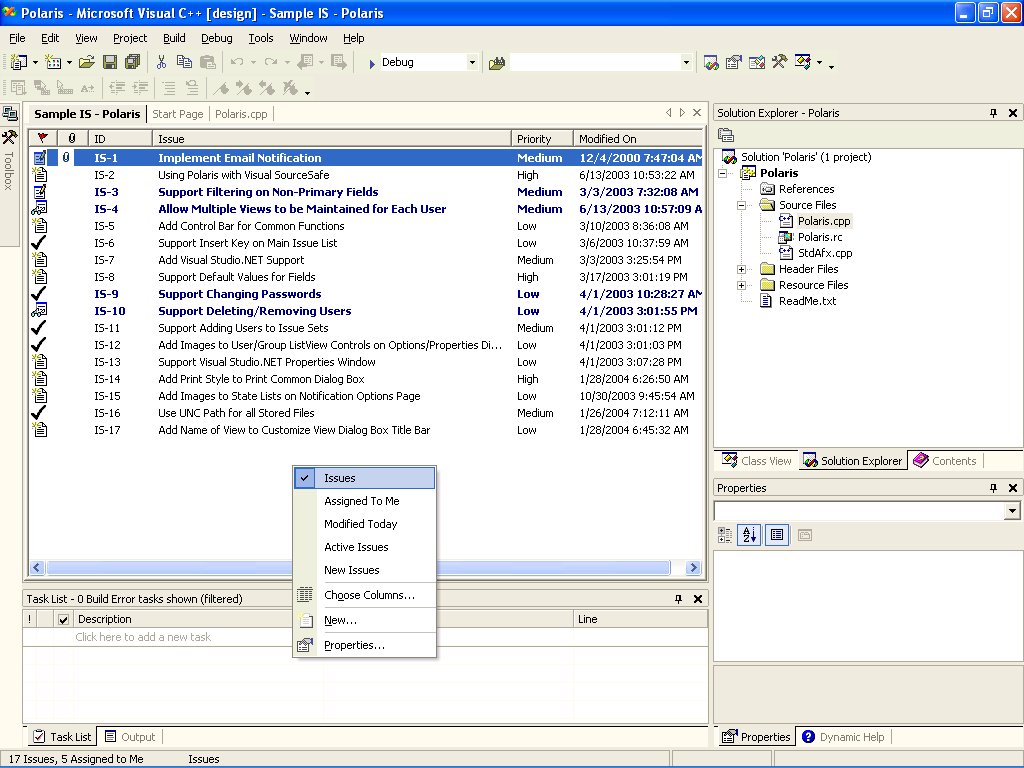
Task: Click the Class View toolbar icon
Action: pos(803,63)
